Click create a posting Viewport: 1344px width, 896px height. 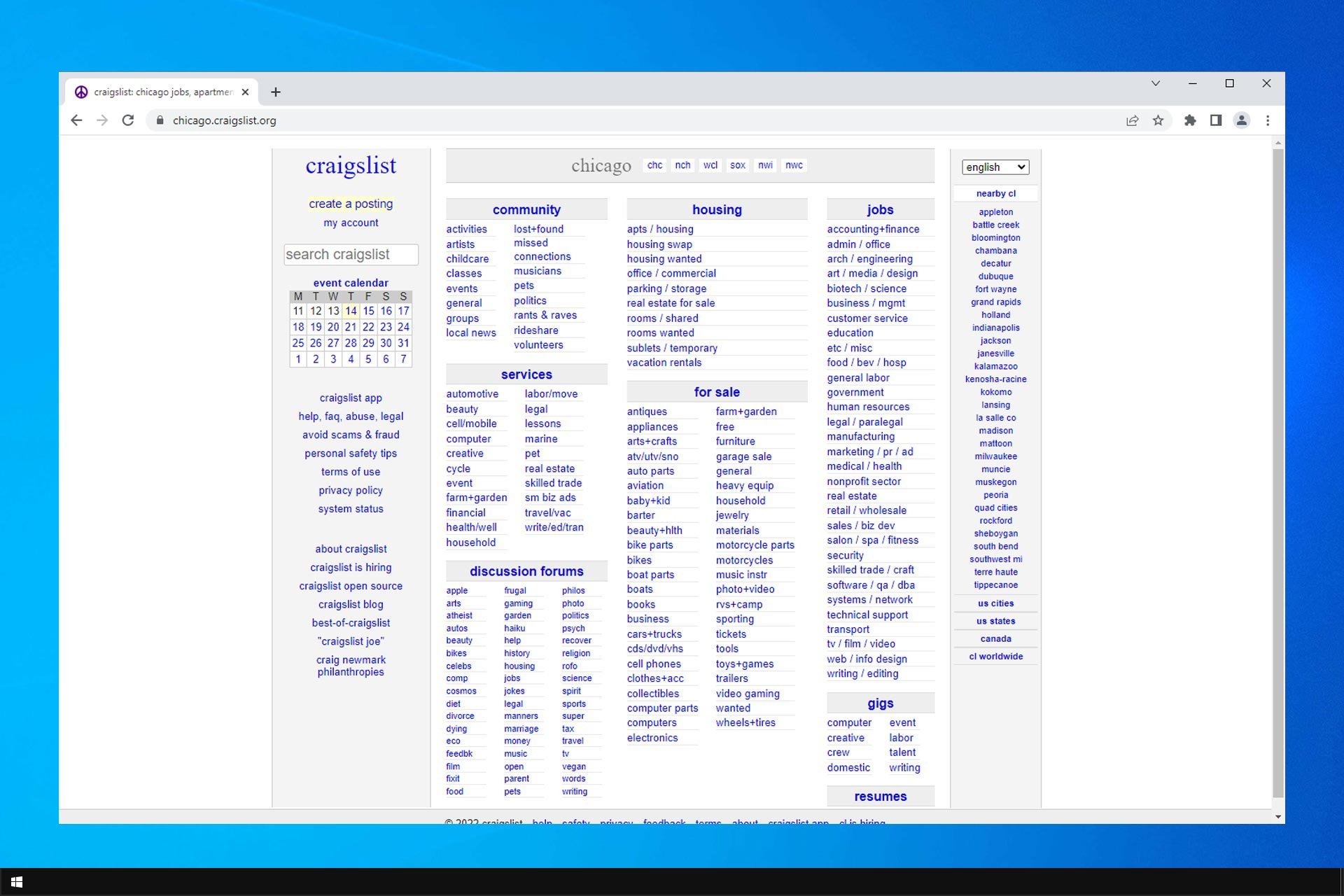[351, 204]
